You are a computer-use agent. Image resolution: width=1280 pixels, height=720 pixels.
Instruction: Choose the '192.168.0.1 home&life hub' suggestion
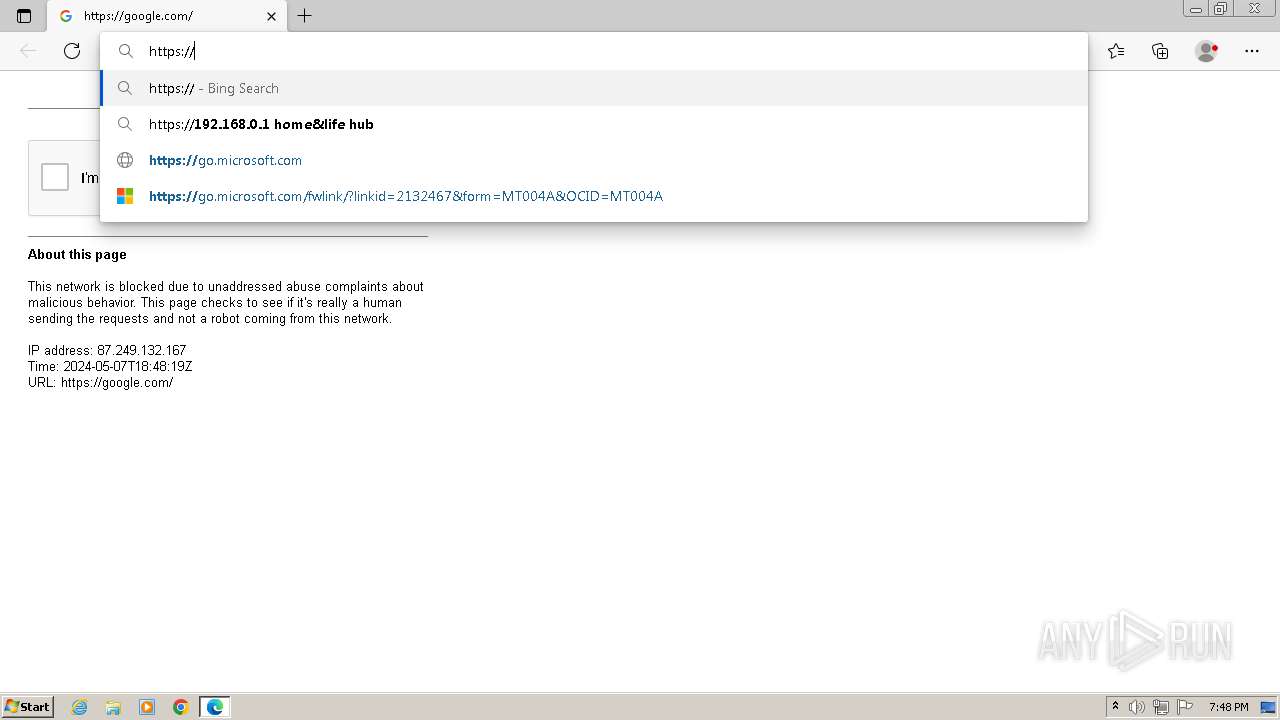[x=594, y=124]
